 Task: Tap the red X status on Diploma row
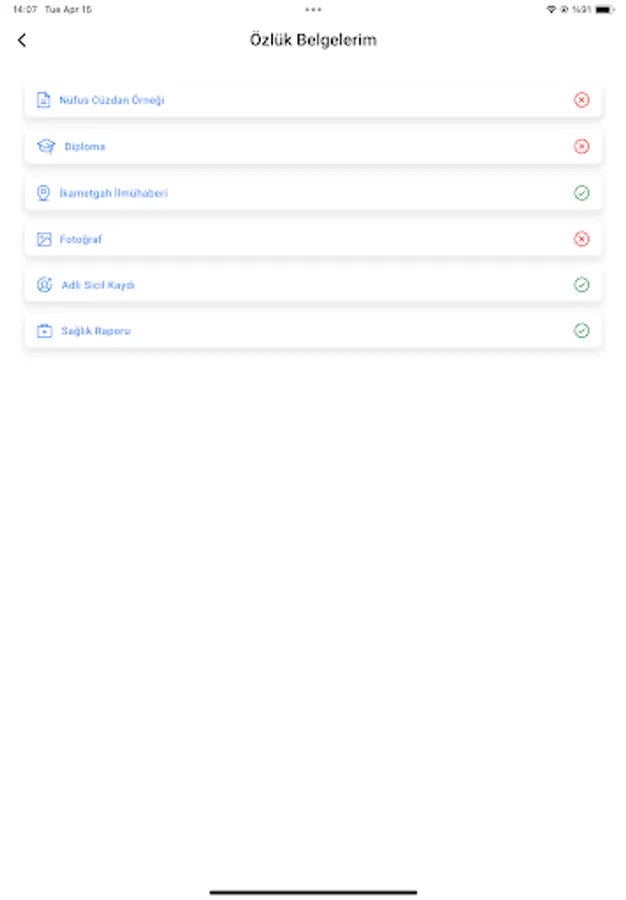[581, 147]
